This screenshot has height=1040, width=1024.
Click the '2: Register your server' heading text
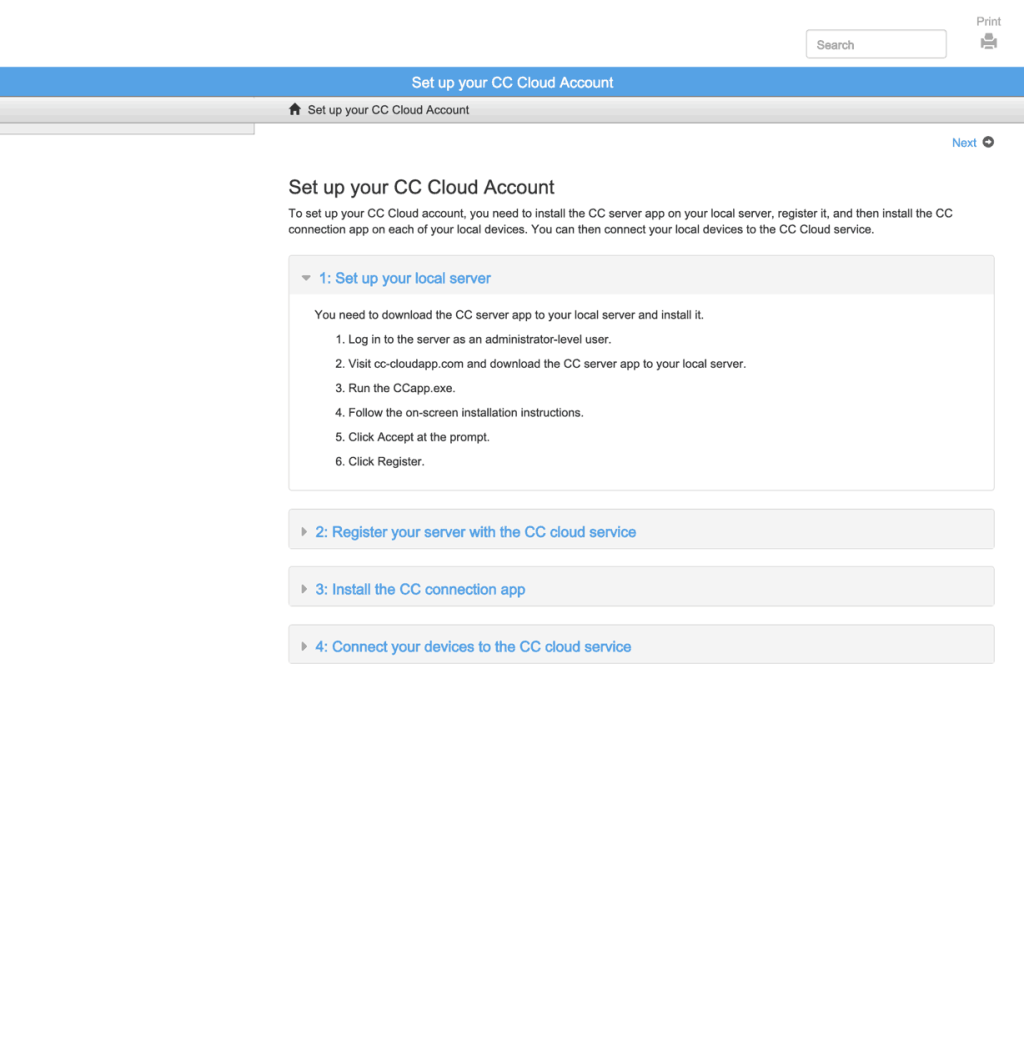[475, 532]
